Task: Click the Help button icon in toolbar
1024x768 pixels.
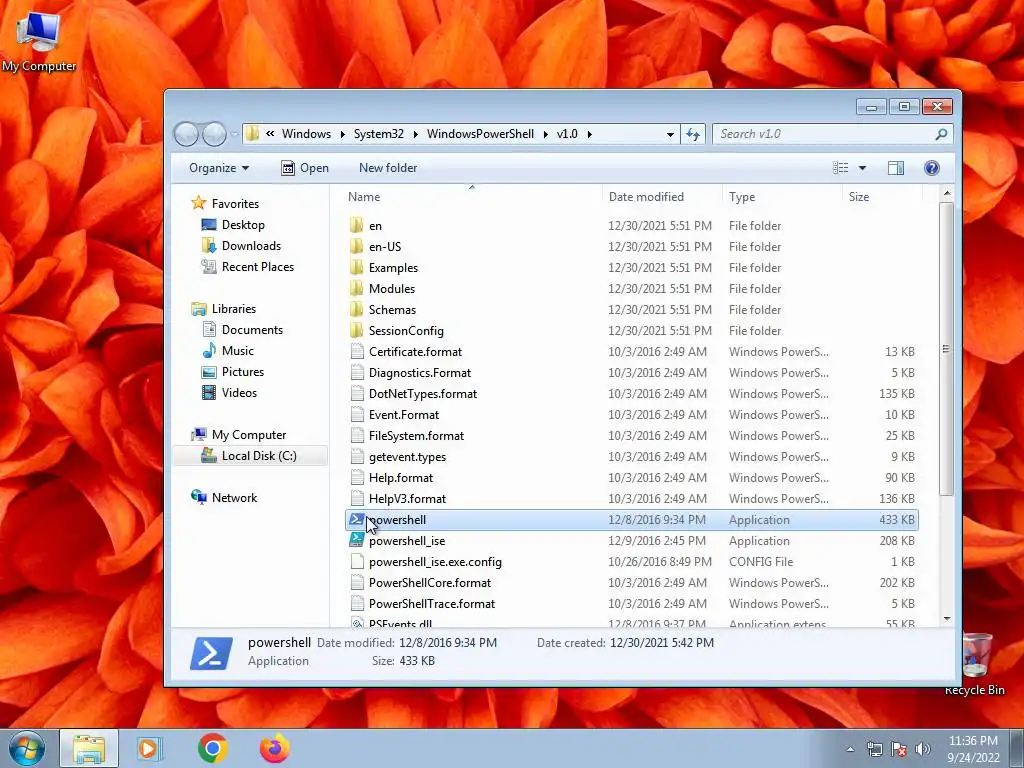Action: [x=931, y=168]
